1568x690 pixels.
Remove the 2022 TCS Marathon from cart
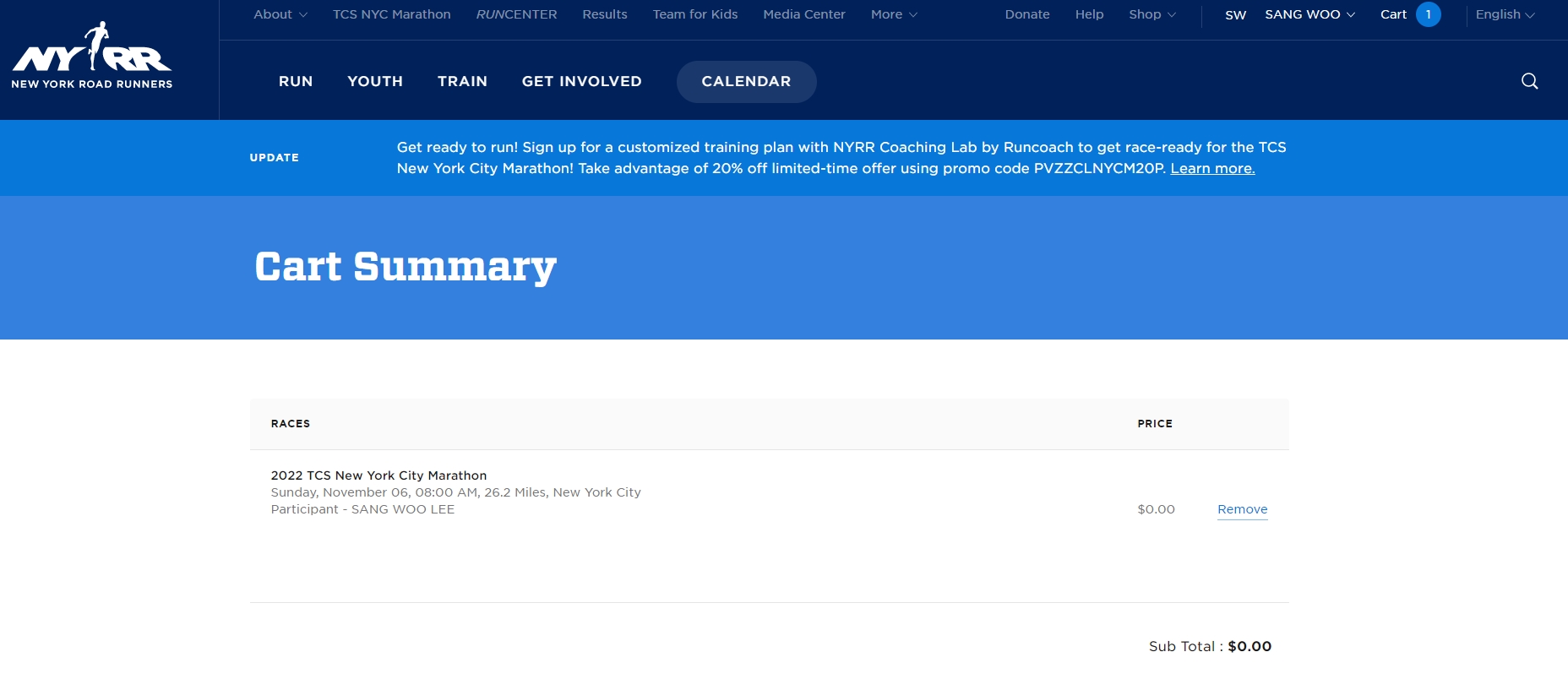pyautogui.click(x=1242, y=509)
